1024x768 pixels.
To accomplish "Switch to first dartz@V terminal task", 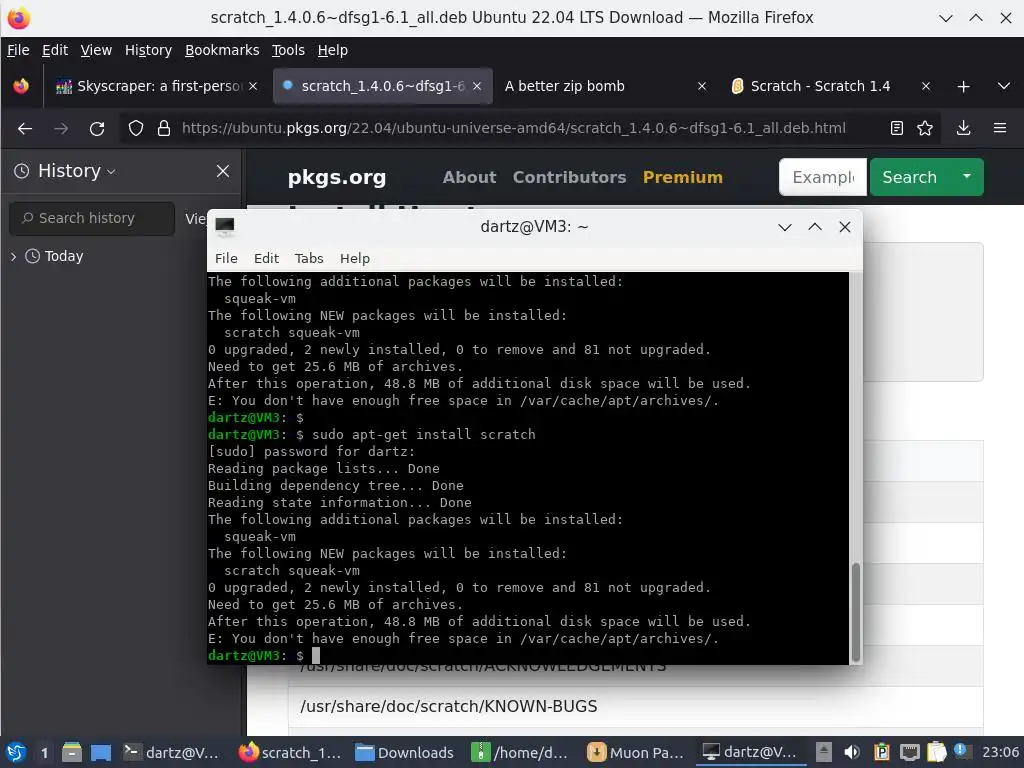I will click(171, 752).
